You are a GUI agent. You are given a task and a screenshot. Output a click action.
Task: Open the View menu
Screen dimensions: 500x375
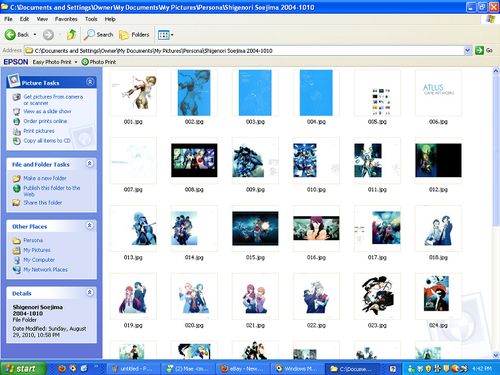[42, 19]
